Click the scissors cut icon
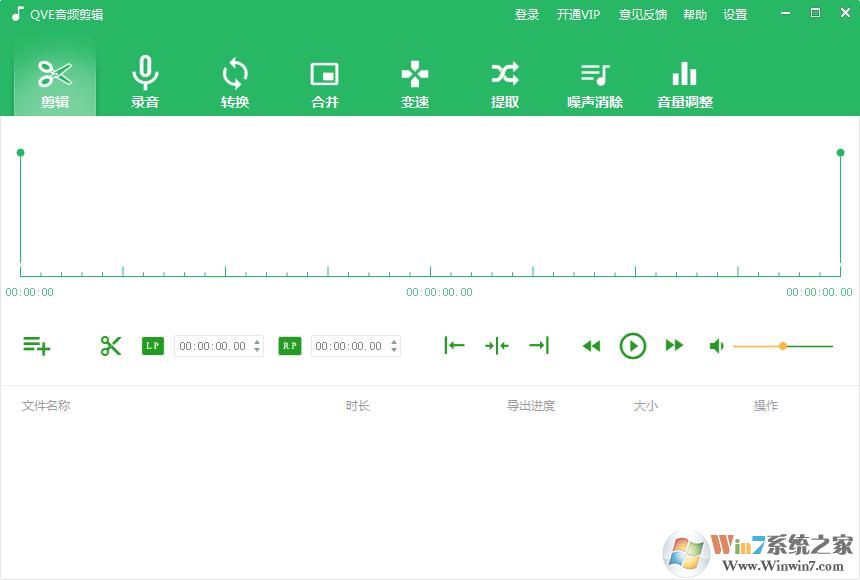860x580 pixels. [111, 345]
